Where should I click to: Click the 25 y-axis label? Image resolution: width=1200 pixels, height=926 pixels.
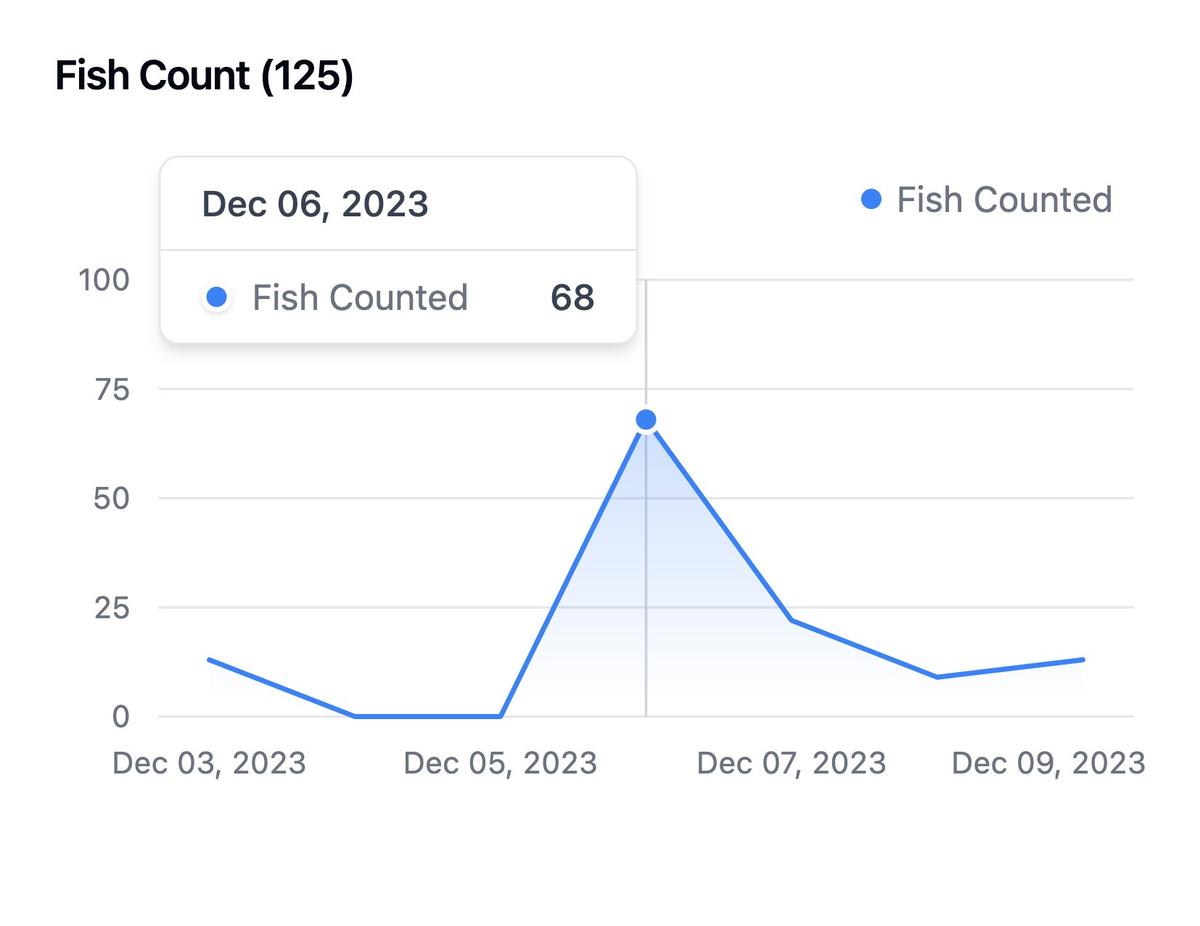(x=112, y=607)
